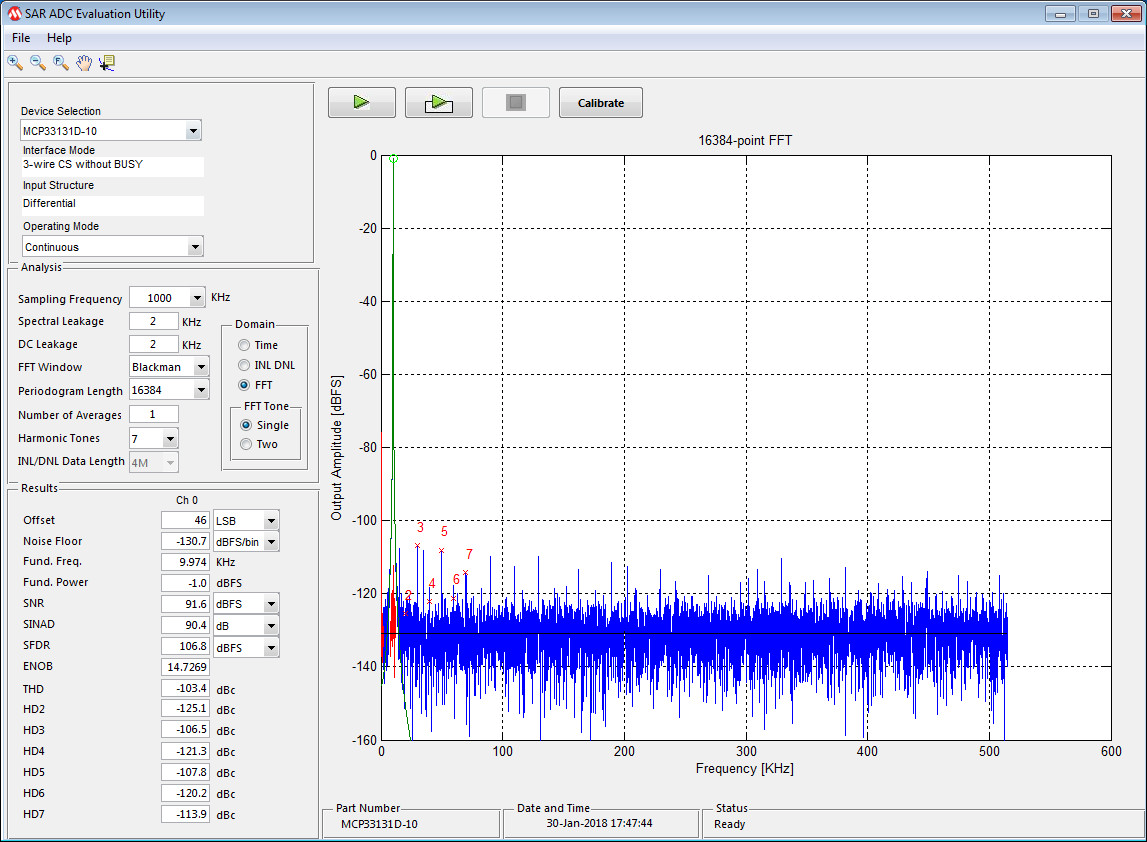Choose the INL DNL domain option
Viewport: 1147px width, 842px height.
coord(245,365)
